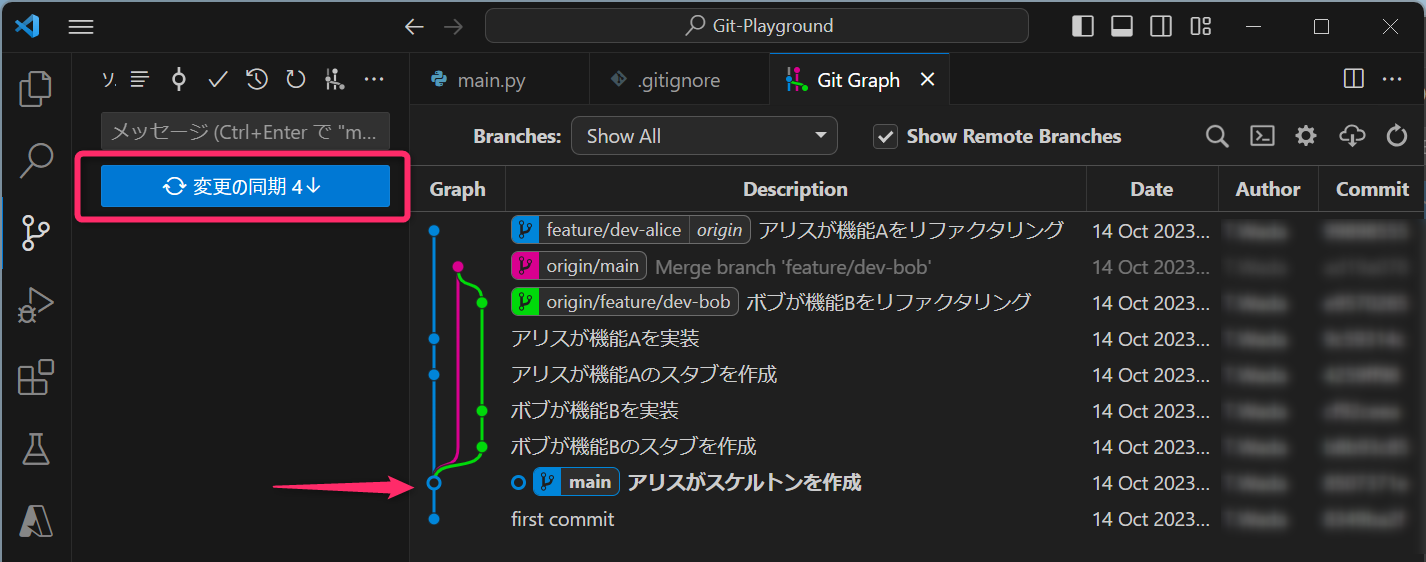Click the commit message input field

coord(245,132)
